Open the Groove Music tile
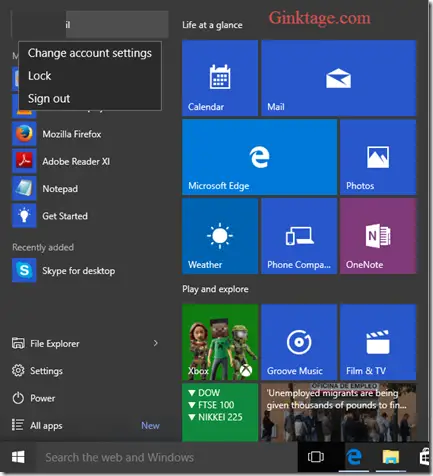The height and width of the screenshot is (476, 433). (x=299, y=342)
